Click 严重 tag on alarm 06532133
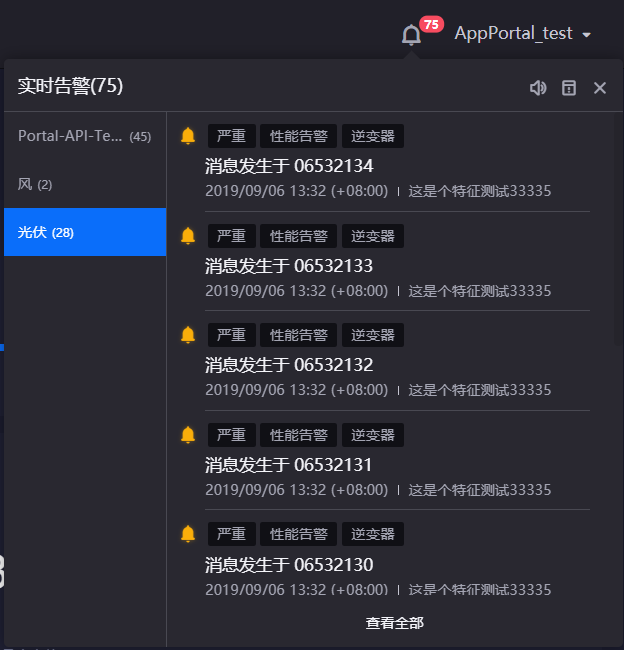This screenshot has width=624, height=650. (x=231, y=236)
